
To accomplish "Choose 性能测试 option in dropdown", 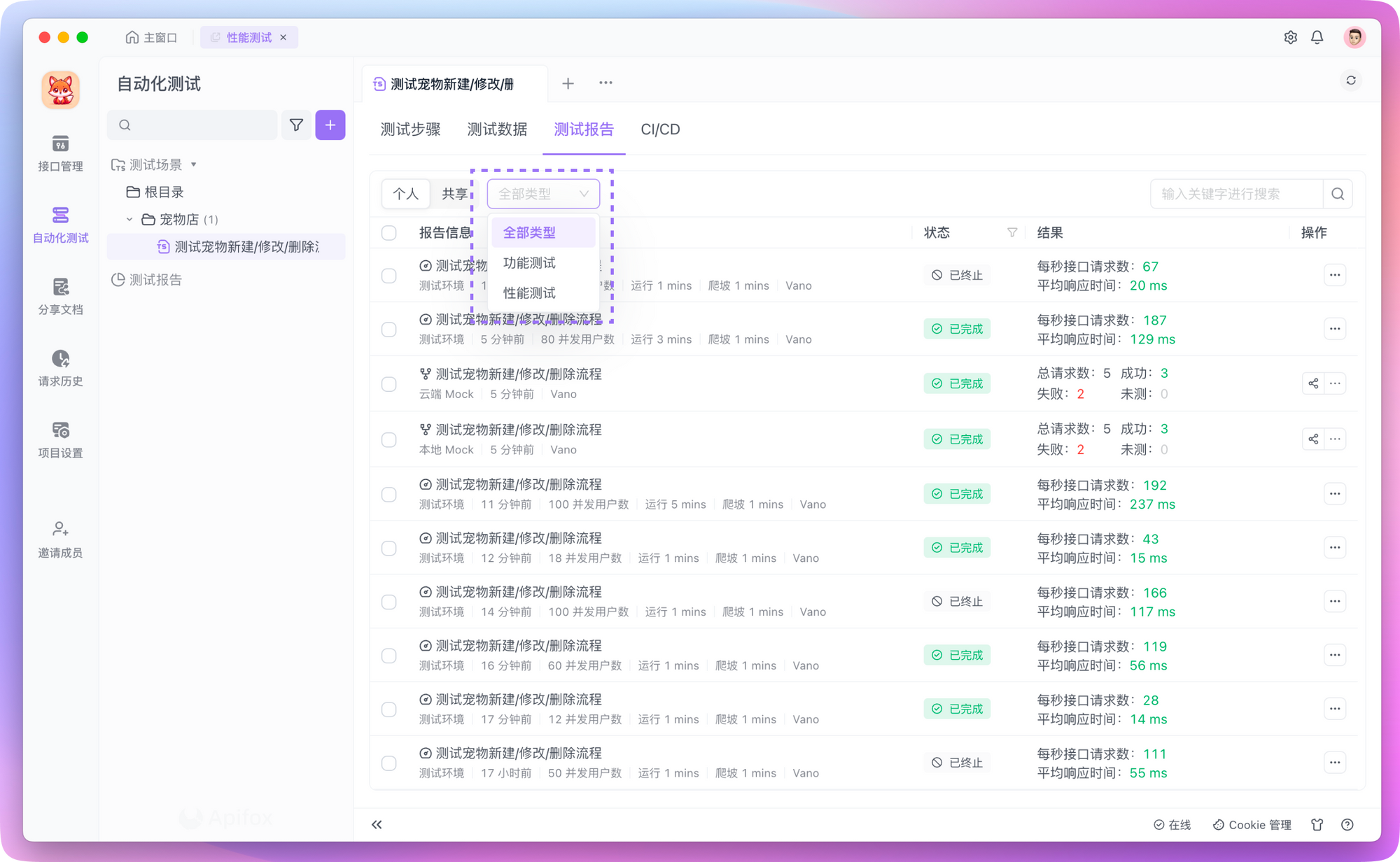I will [x=543, y=292].
